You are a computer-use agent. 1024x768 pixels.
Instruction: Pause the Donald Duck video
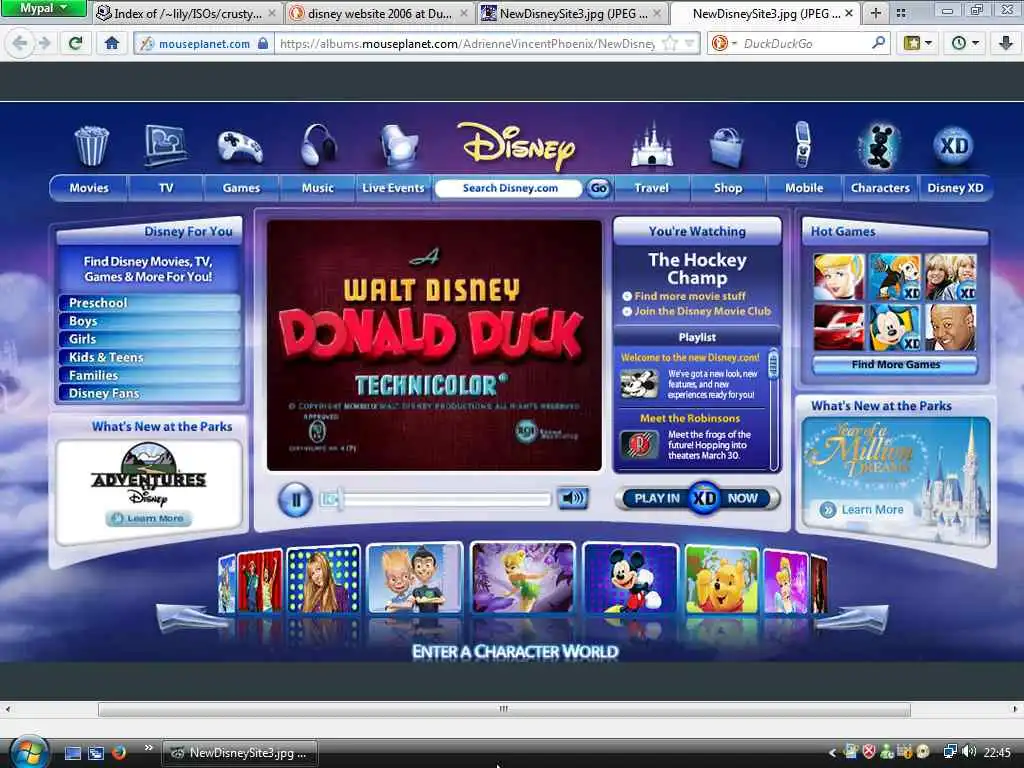tap(295, 500)
